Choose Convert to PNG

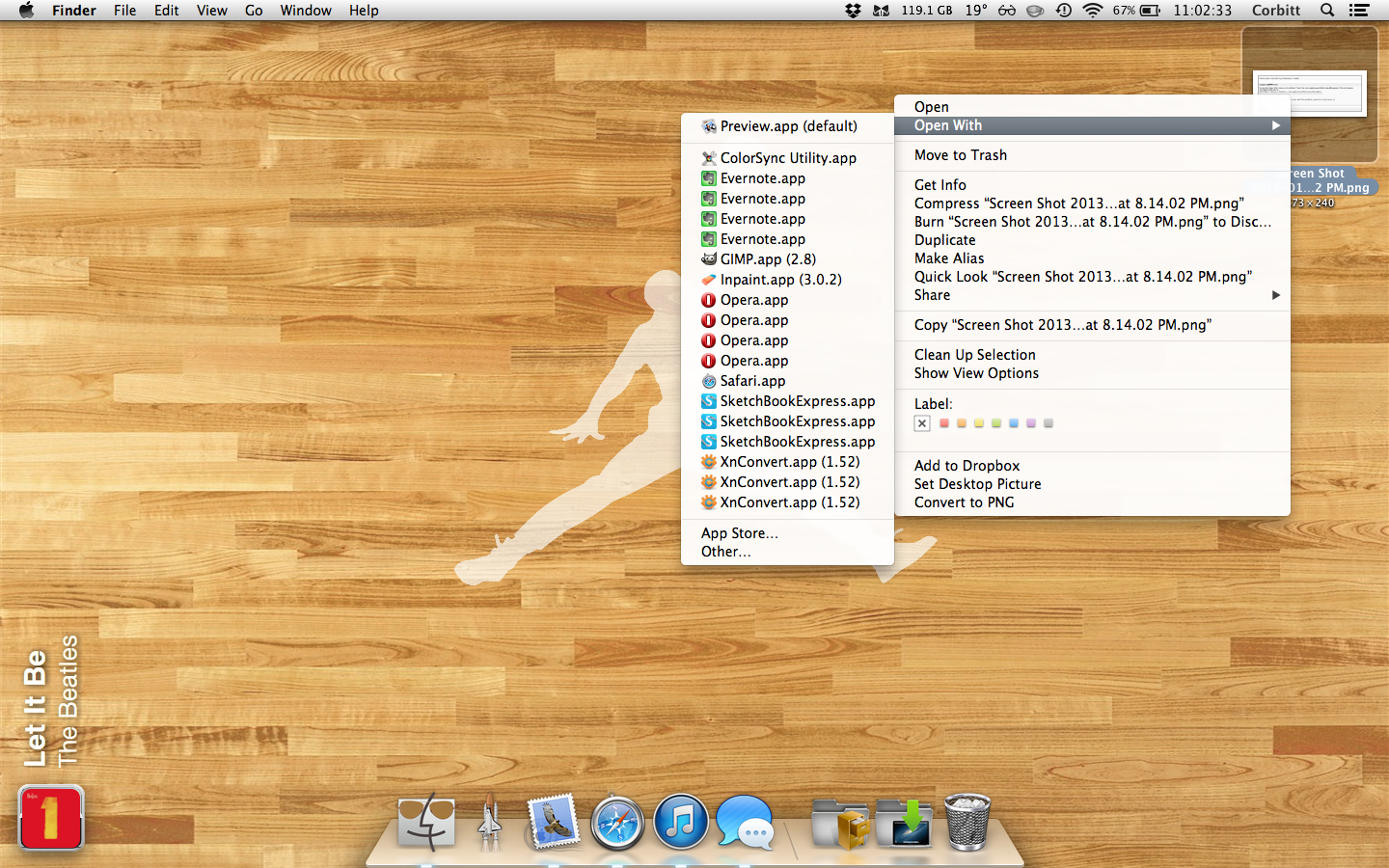pos(1092,502)
